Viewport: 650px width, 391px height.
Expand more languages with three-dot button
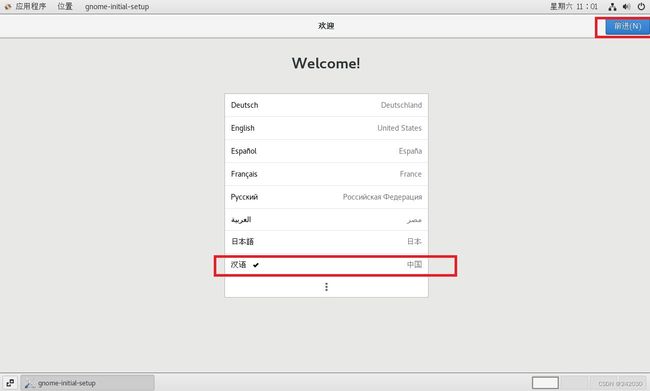tap(326, 287)
